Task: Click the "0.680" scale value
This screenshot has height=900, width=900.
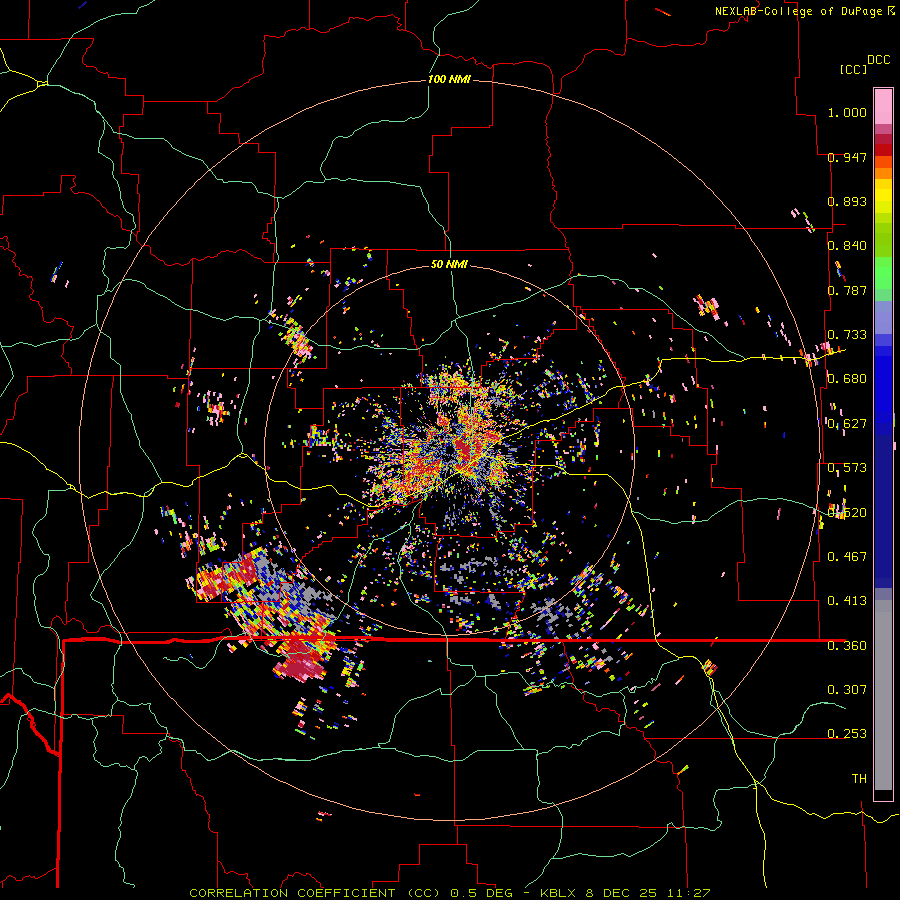Action: click(847, 379)
